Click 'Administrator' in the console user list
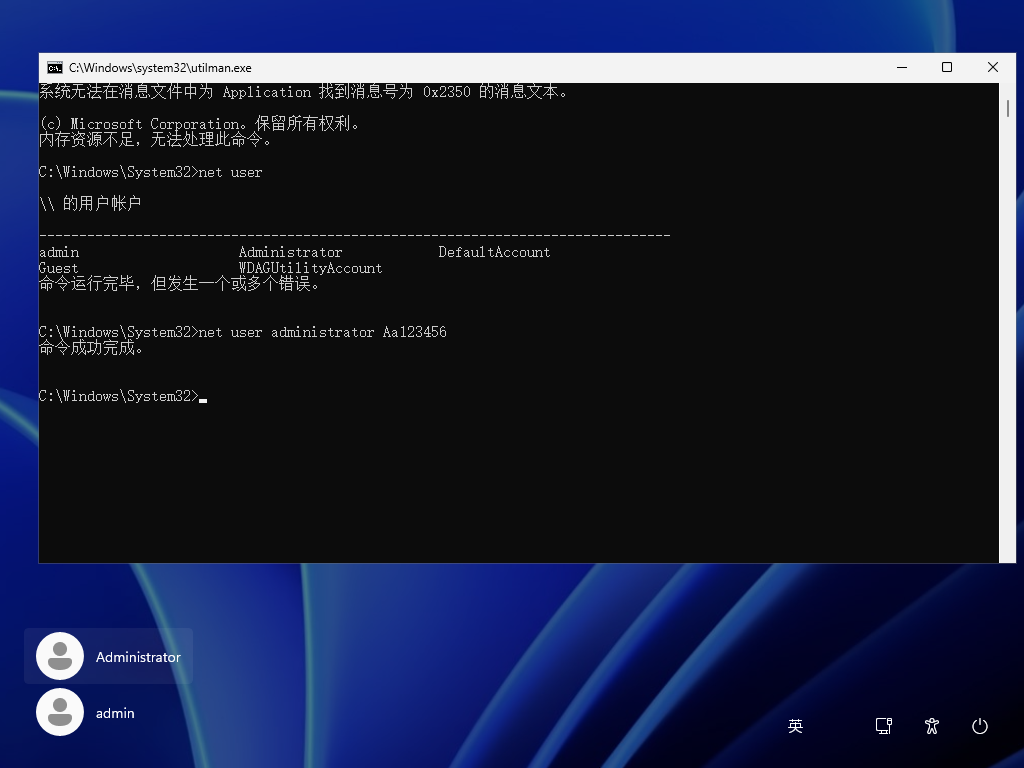Viewport: 1024px width, 768px height. pyautogui.click(x=290, y=252)
